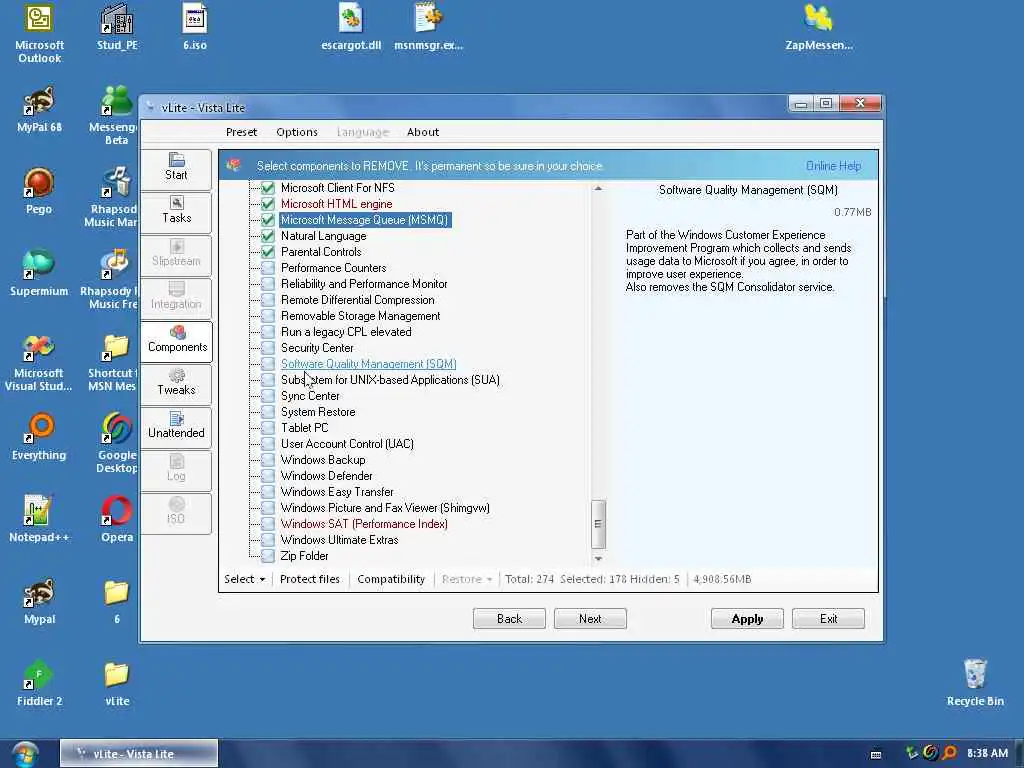Select the Pego desktop shortcut
The width and height of the screenshot is (1024, 768).
[x=39, y=191]
